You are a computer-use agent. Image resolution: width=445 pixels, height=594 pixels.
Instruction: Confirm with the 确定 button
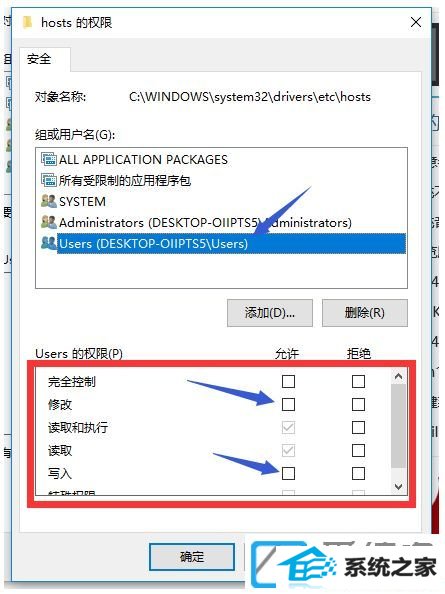click(x=192, y=556)
